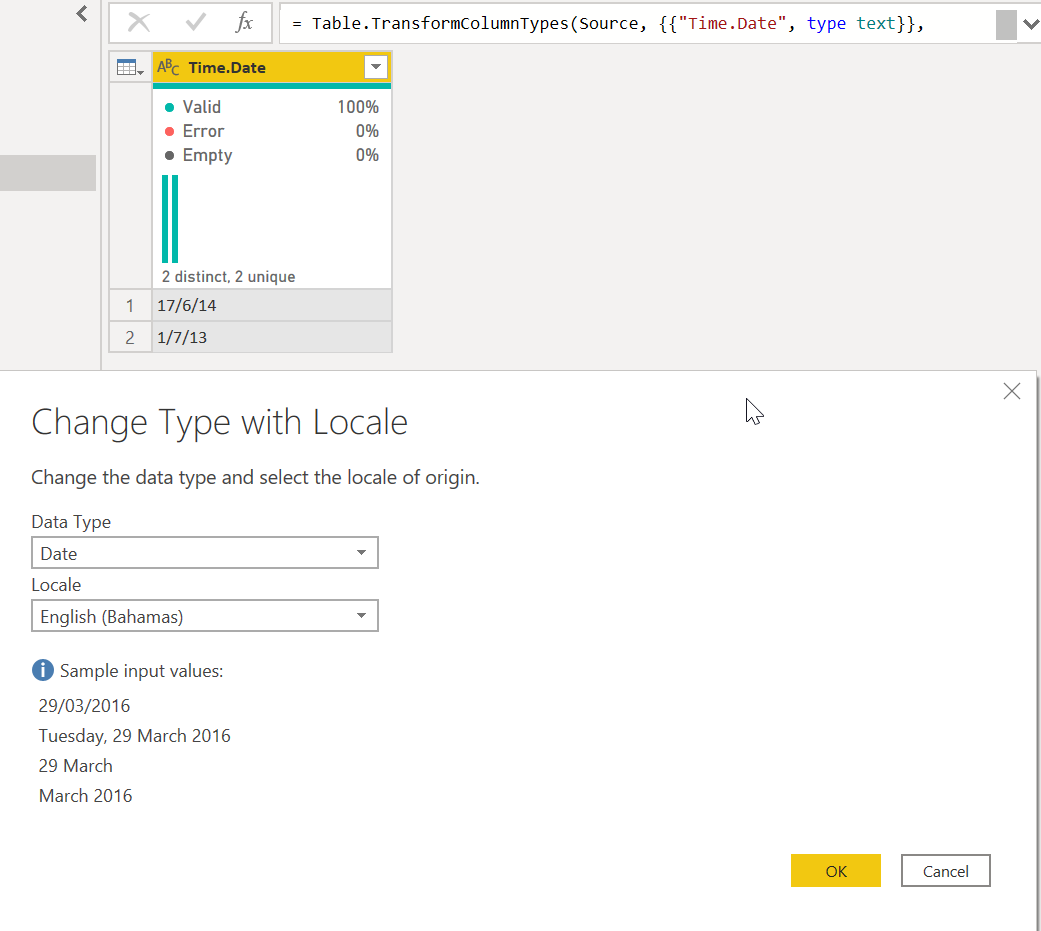Select row number 2 in the grid
Viewport: 1041px width, 931px height.
click(x=130, y=337)
